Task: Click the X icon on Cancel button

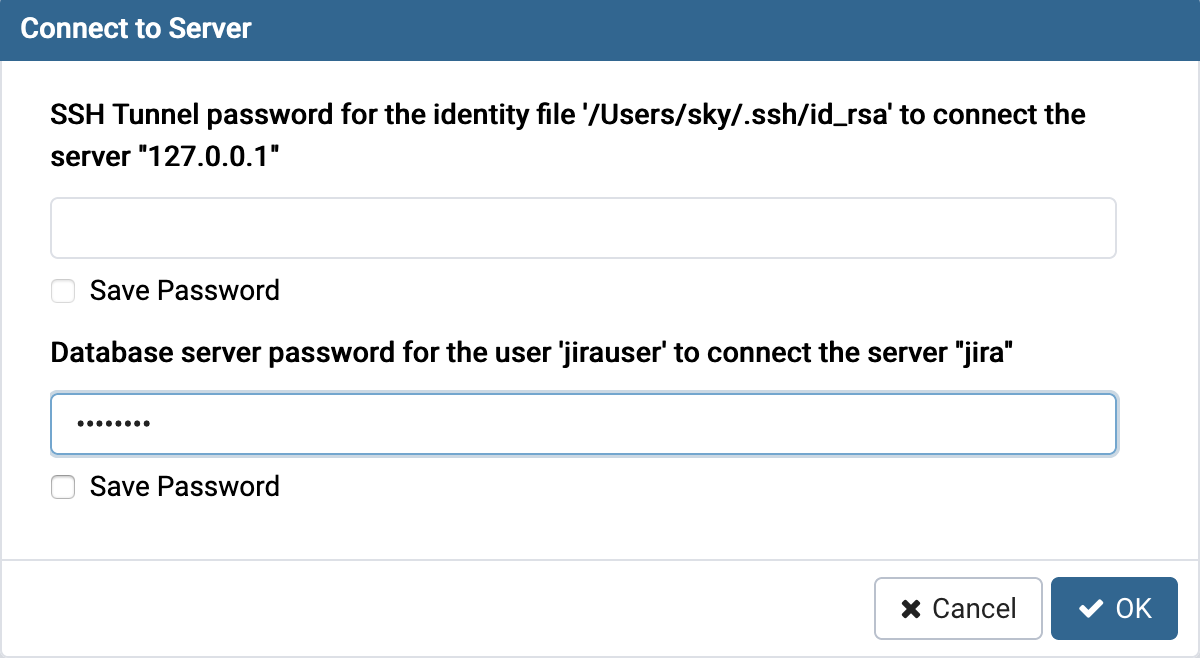Action: tap(910, 608)
